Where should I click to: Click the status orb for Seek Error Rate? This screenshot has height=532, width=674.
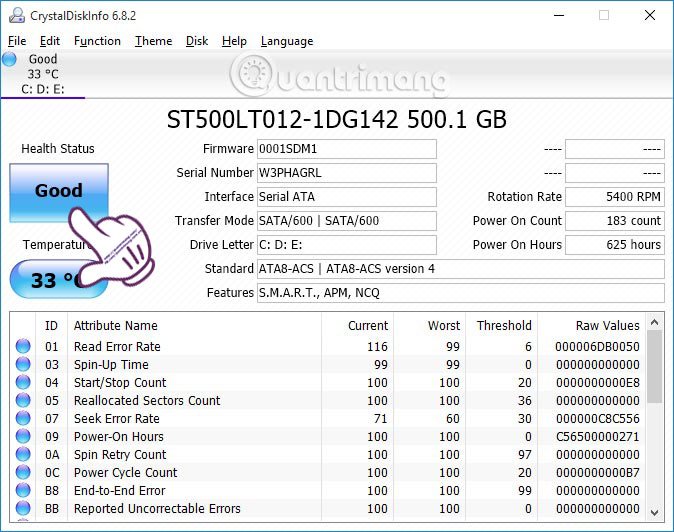click(23, 418)
